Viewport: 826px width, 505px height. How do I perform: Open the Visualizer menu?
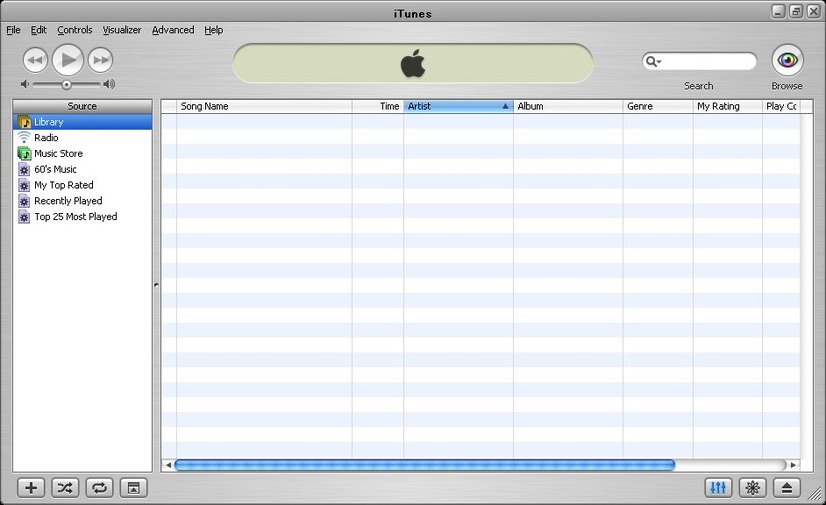pos(122,30)
